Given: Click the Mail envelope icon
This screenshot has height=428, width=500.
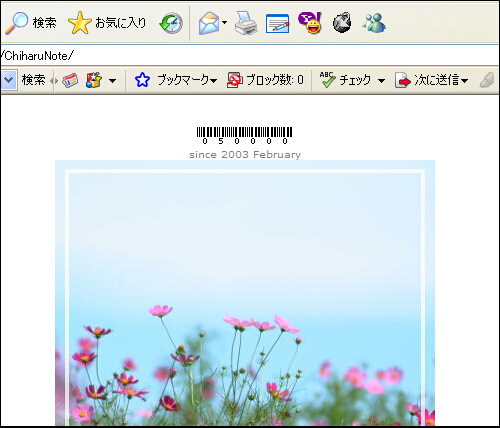Looking at the screenshot, I should [x=209, y=23].
